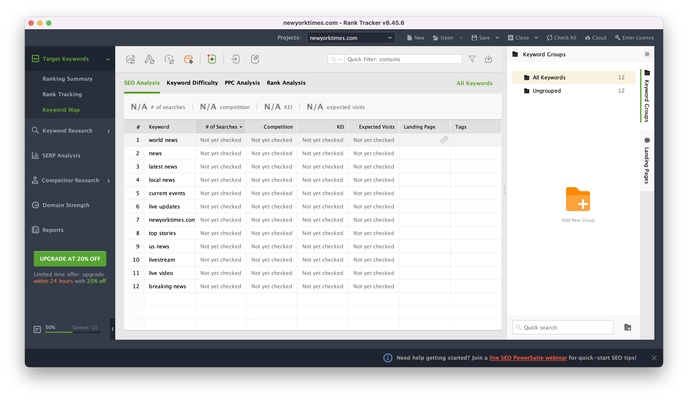Viewport: 688px width, 400px height.
Task: Click the edit pencil toolbar icon
Action: click(255, 59)
